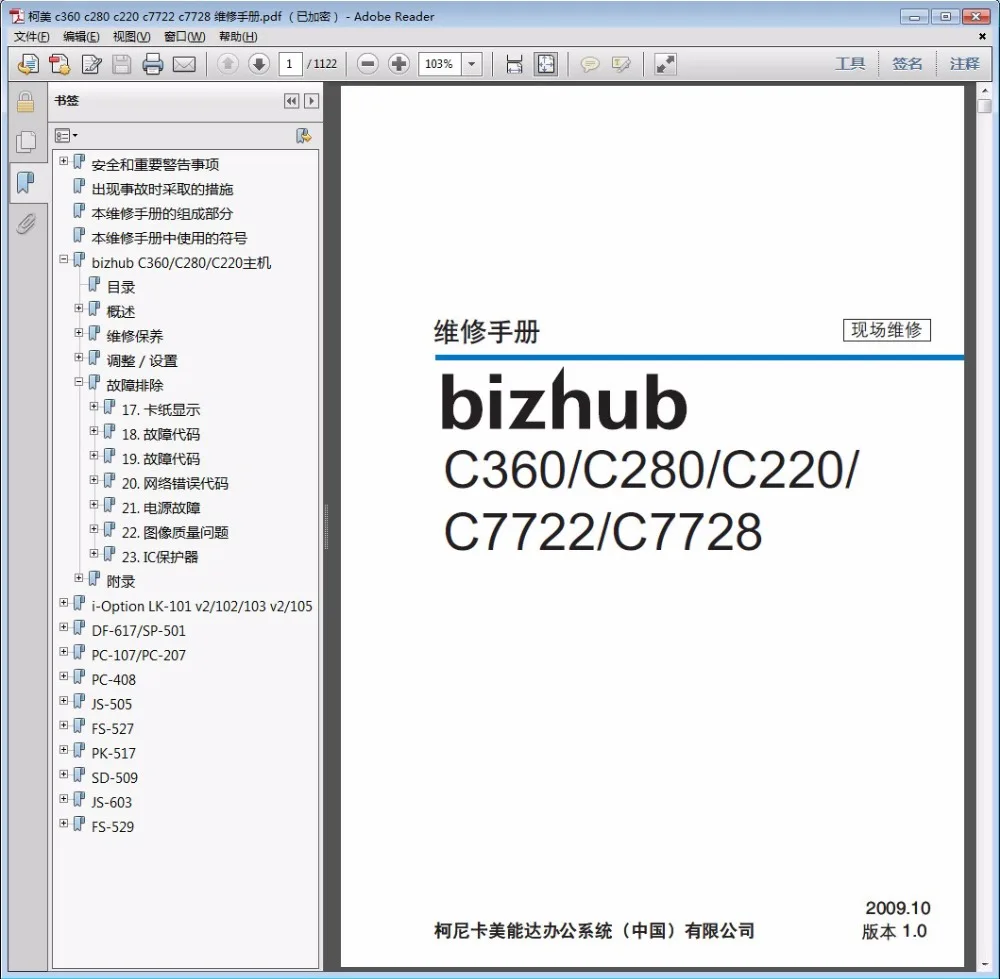Screen dimensions: 1000x979
Task: Select the 调整 / 设置 bookmark
Action: tap(142, 361)
